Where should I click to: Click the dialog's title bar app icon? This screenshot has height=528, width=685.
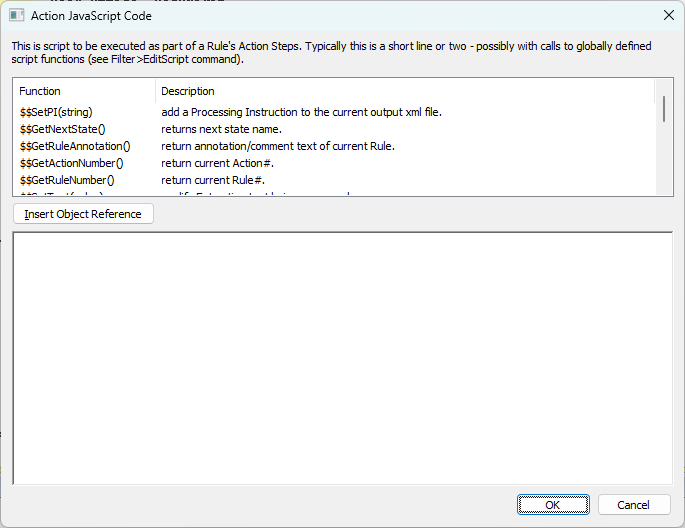coord(17,16)
